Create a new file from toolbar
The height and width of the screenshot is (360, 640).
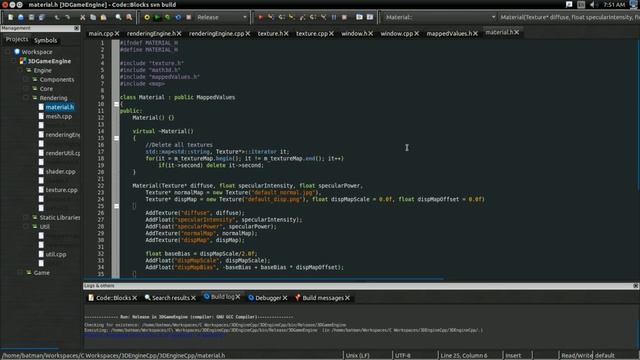(11, 17)
